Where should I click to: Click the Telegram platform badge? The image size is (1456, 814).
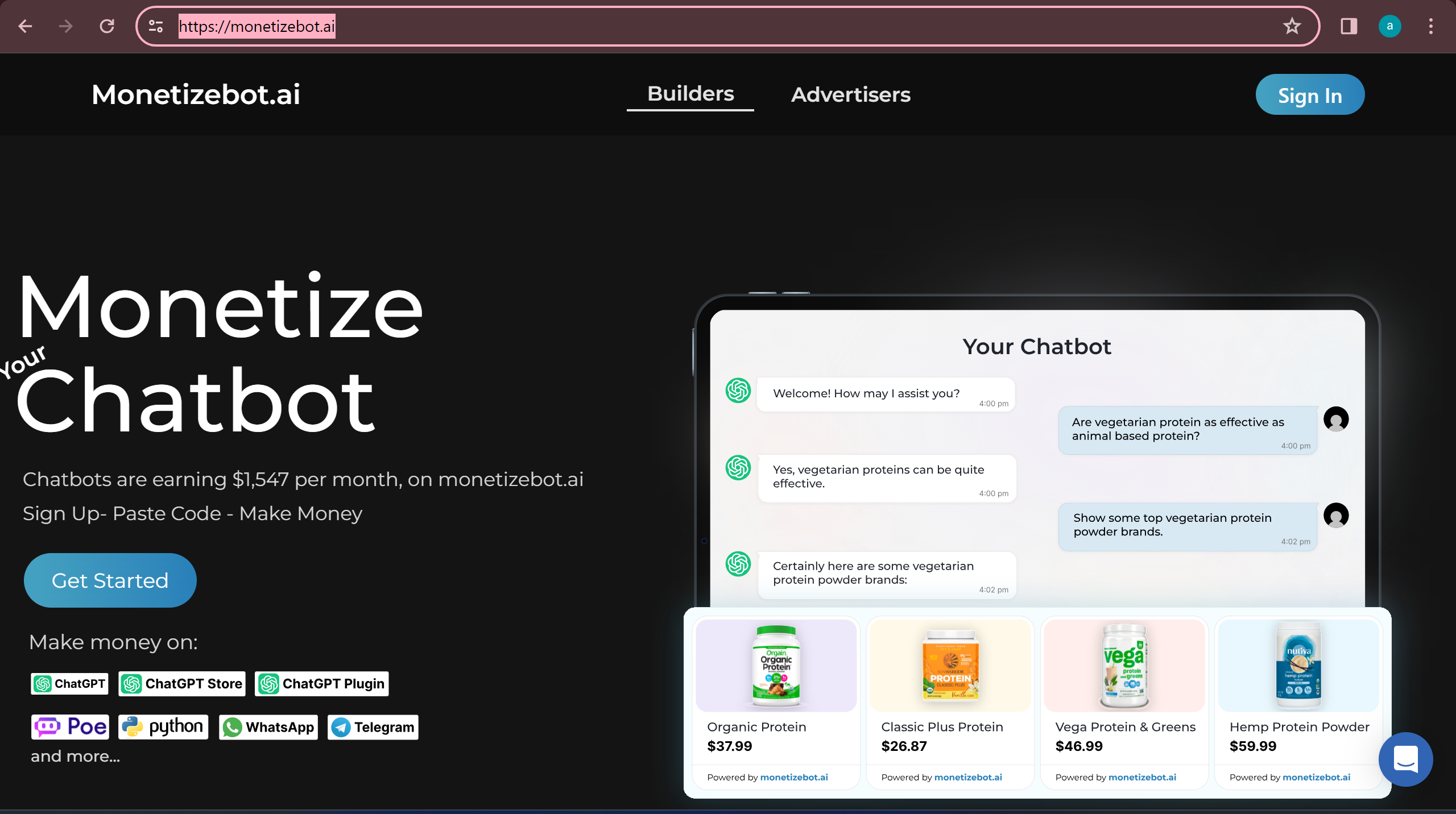[373, 727]
